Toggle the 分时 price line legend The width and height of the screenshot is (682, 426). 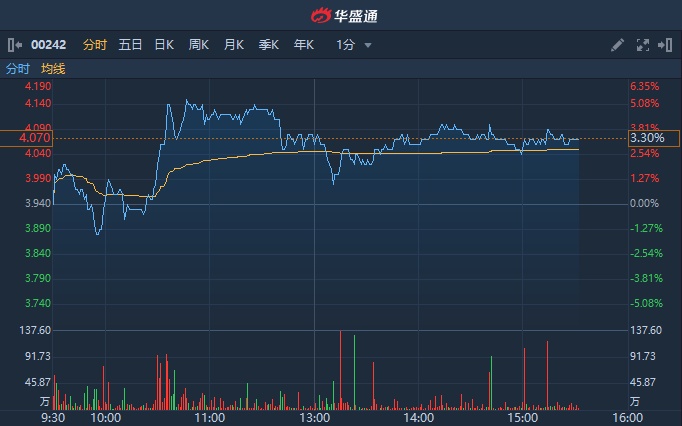[18, 69]
